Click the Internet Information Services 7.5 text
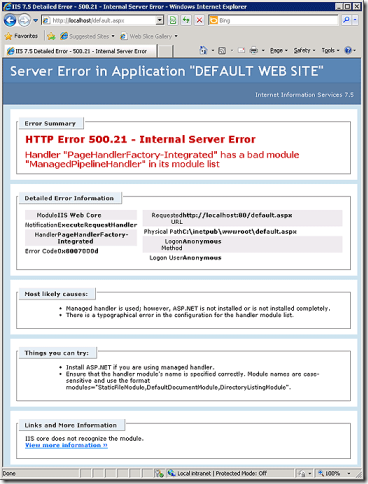The width and height of the screenshot is (368, 484). (304, 95)
